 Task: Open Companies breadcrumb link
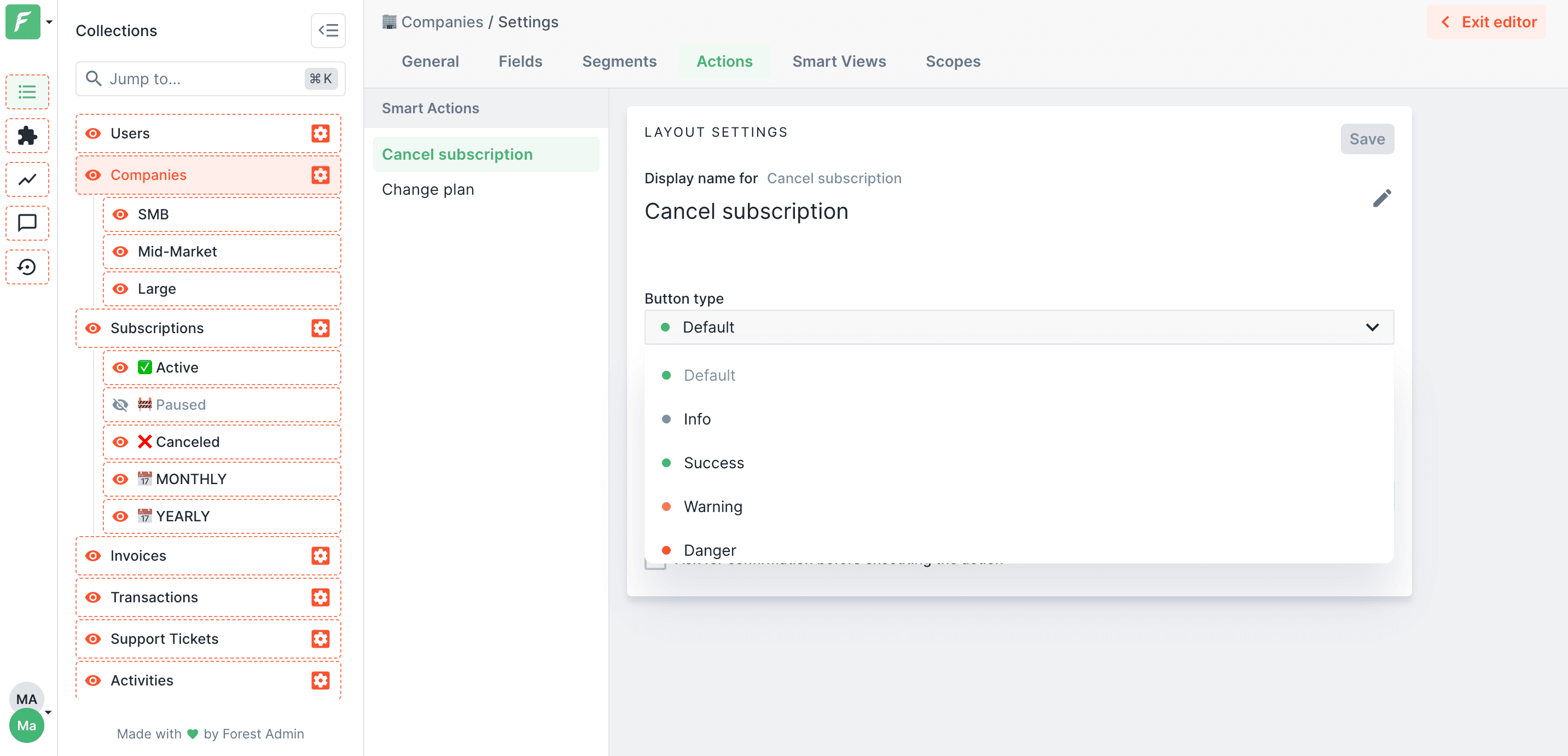pos(442,22)
